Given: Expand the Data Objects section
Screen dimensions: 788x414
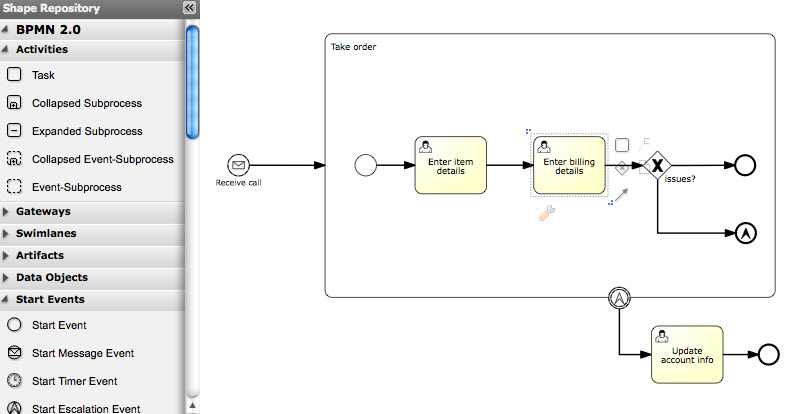Looking at the screenshot, I should click(52, 278).
